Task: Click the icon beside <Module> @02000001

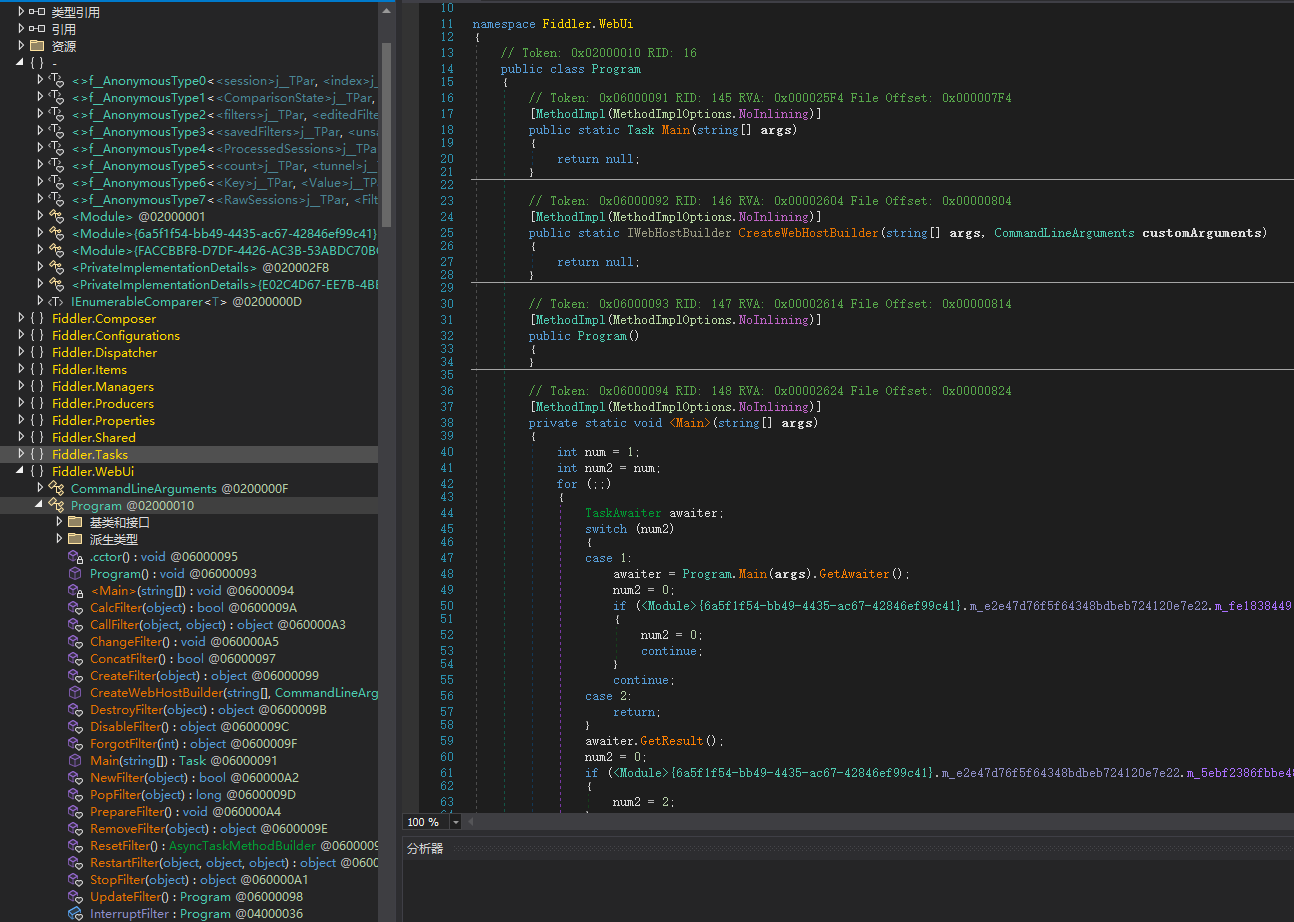Action: [x=56, y=216]
